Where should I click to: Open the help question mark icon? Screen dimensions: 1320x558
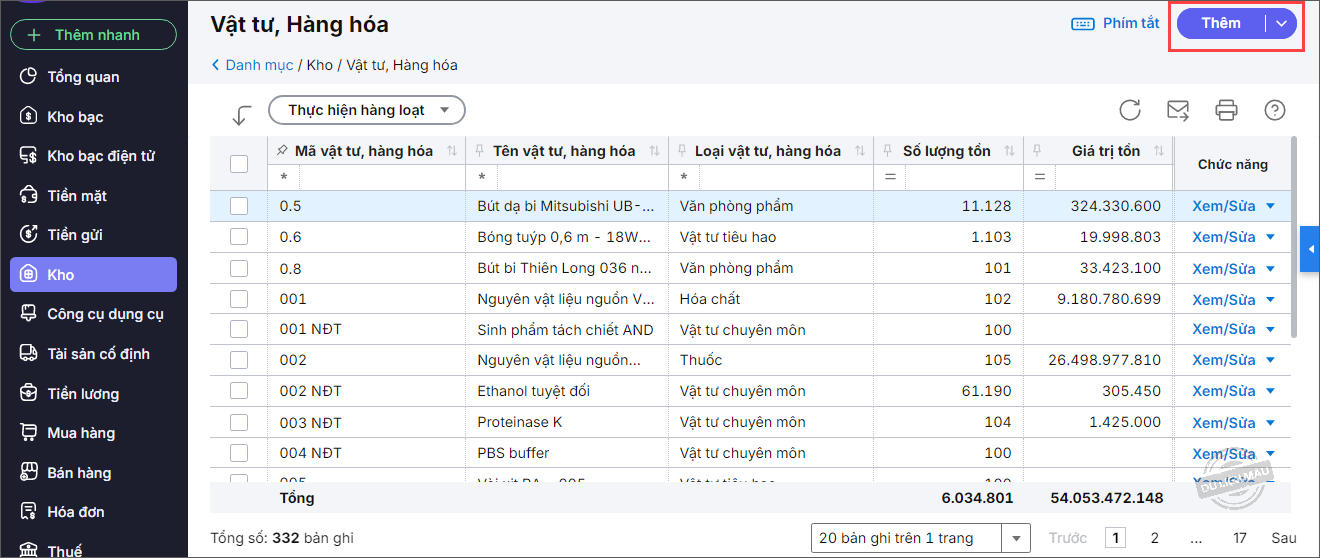(x=1275, y=110)
